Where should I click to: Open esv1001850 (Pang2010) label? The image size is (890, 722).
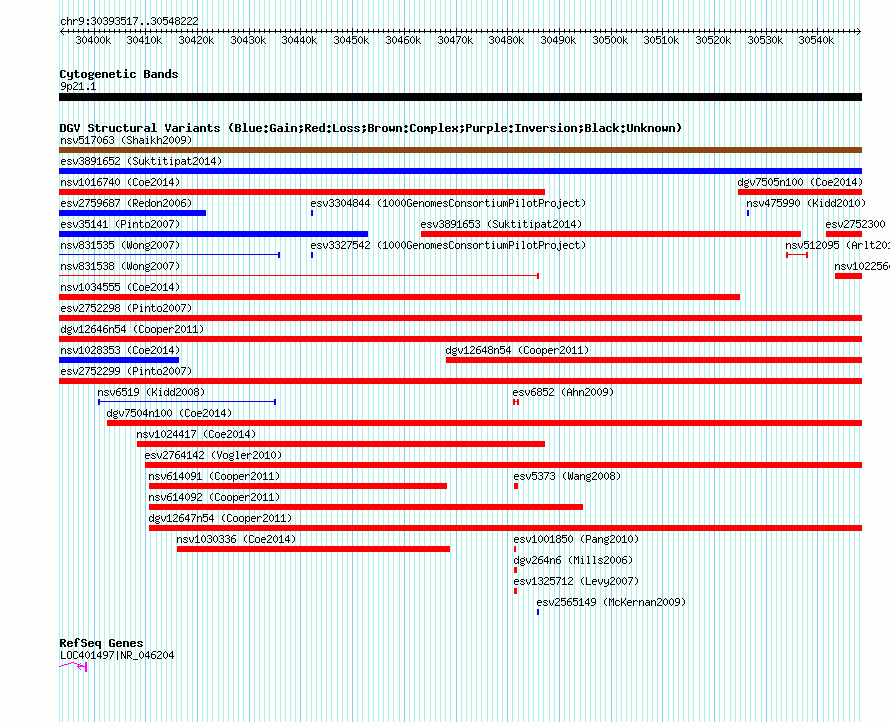576,539
